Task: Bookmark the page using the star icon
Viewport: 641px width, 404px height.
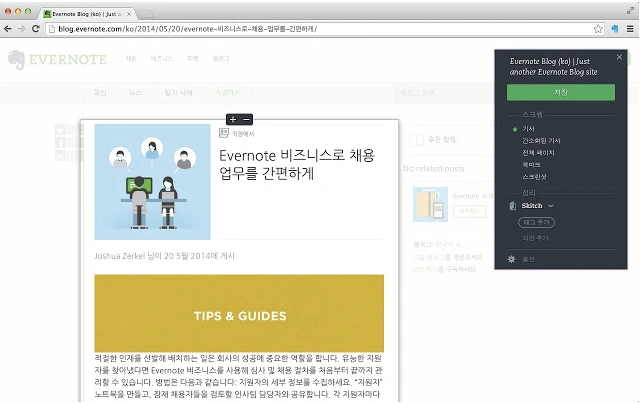Action: click(x=598, y=29)
